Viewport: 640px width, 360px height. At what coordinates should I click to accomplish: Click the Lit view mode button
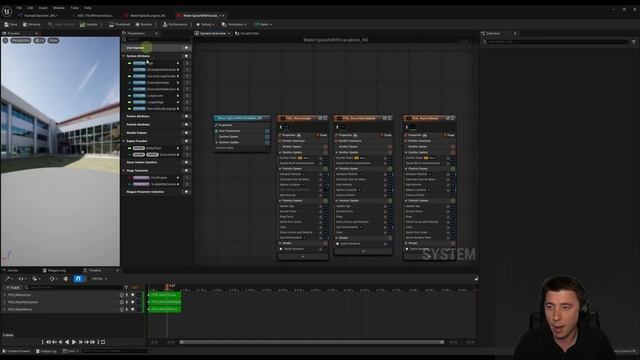point(40,40)
